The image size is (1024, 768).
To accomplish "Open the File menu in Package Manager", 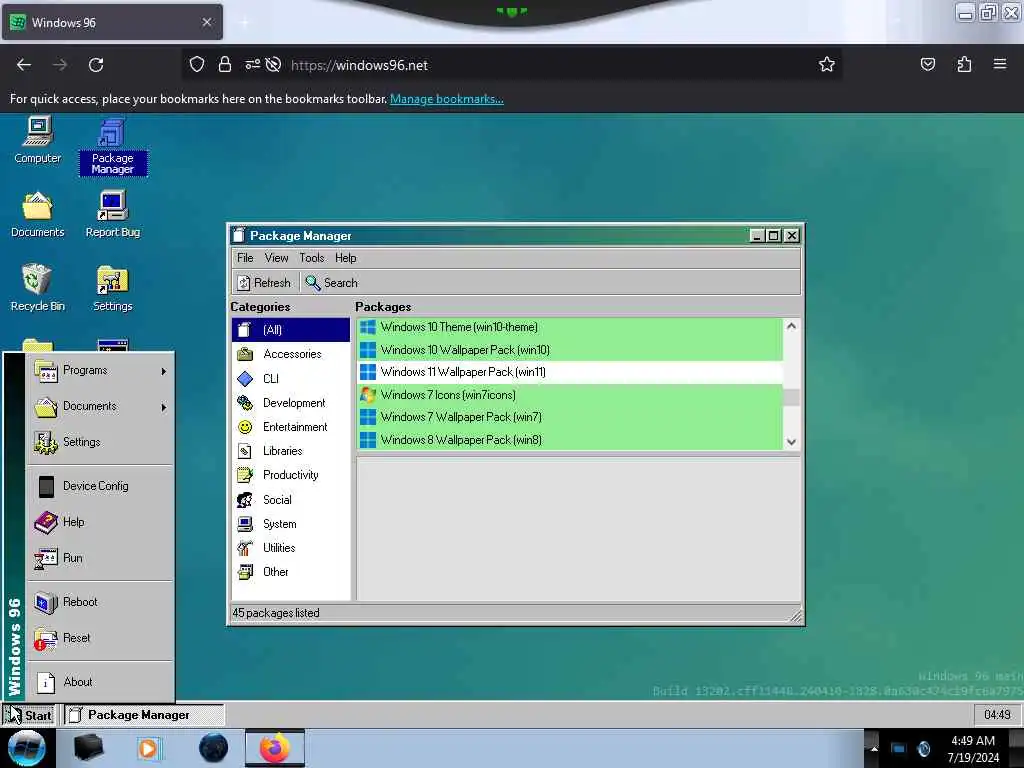I will (245, 258).
